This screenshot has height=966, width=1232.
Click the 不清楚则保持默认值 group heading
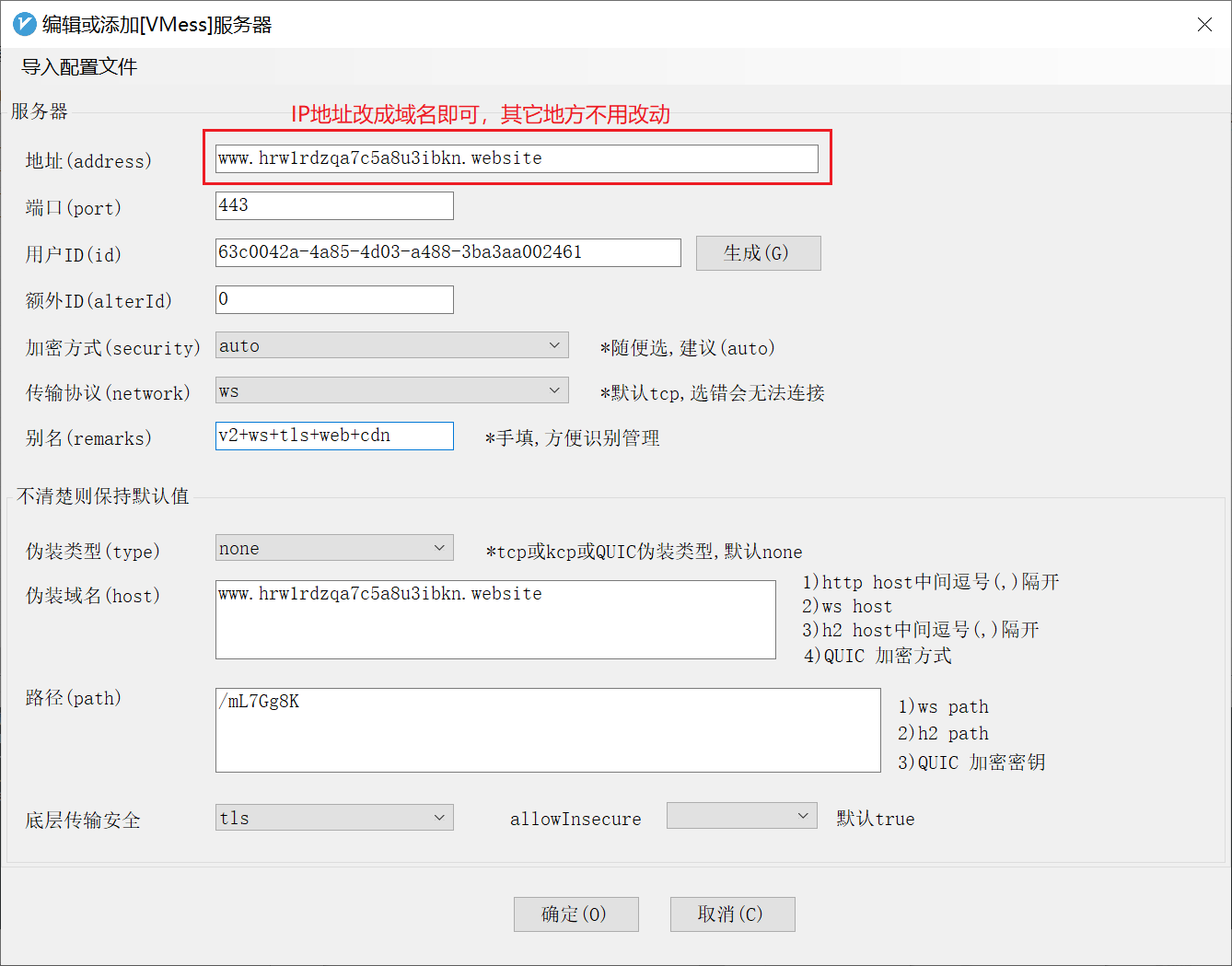coord(102,496)
